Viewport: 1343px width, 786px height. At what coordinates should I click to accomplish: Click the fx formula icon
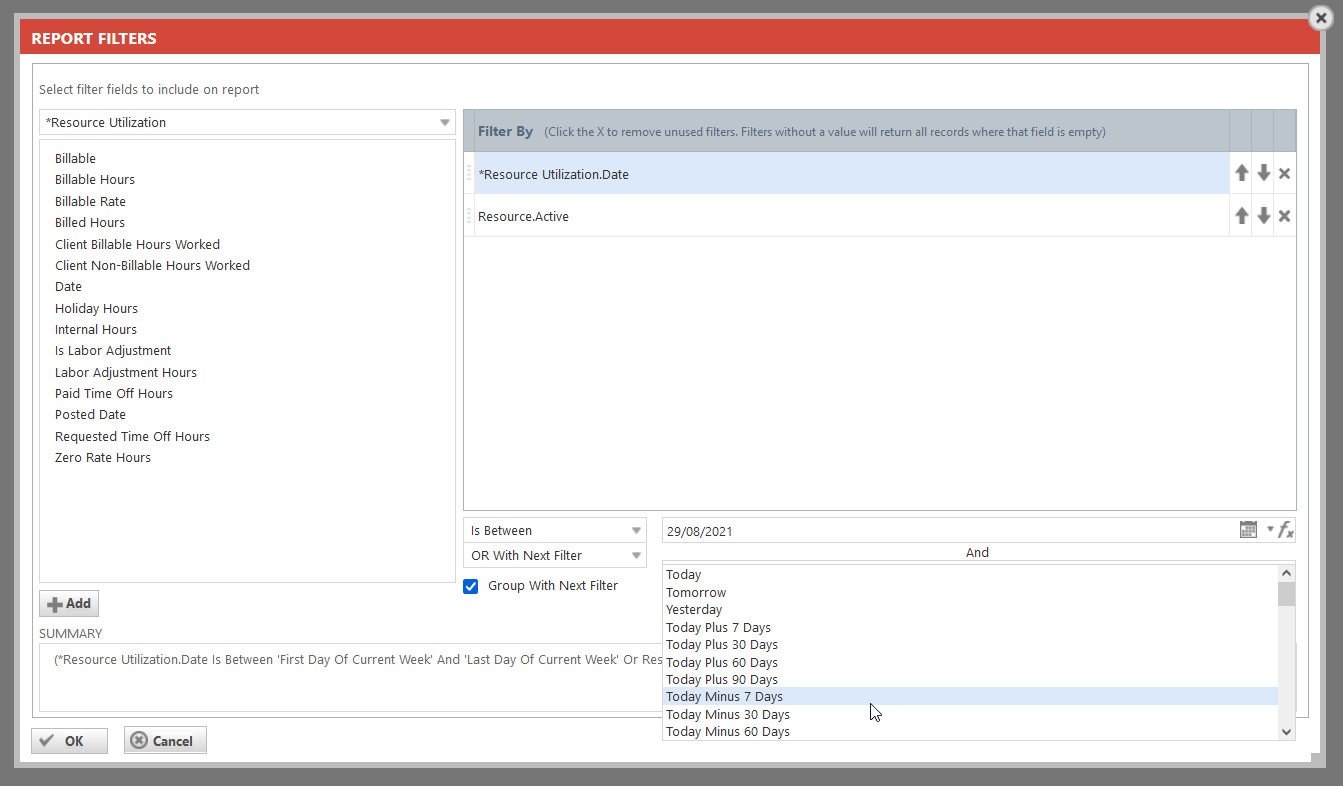tap(1286, 530)
